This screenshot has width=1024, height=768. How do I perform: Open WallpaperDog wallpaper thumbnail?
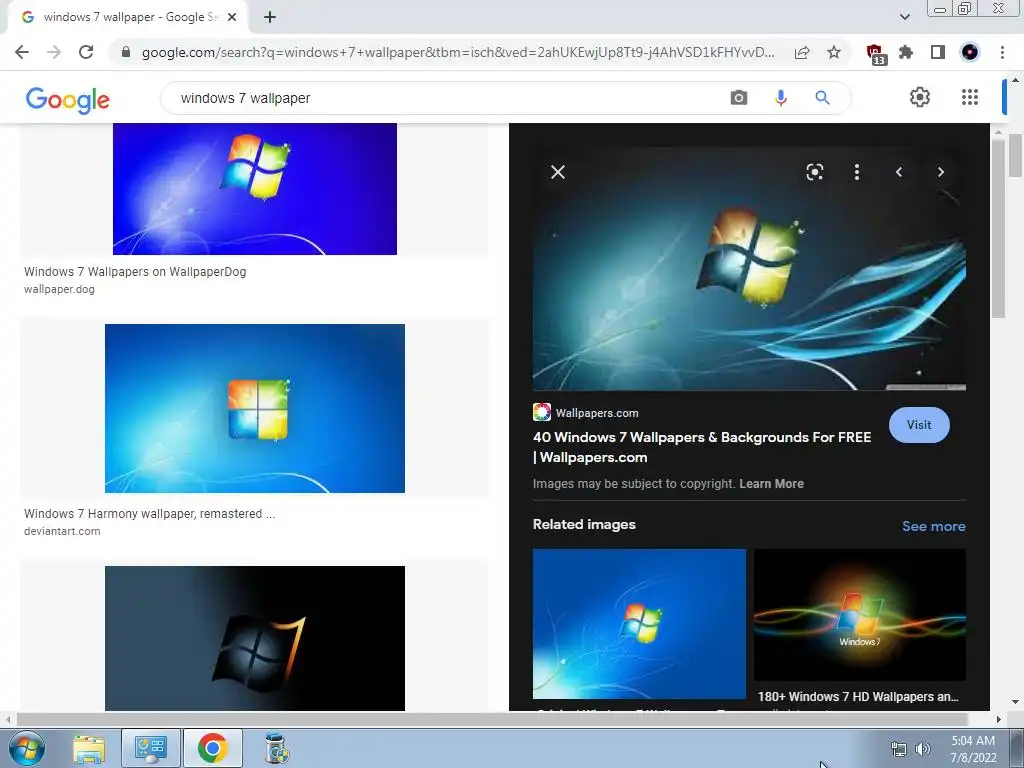click(x=255, y=189)
